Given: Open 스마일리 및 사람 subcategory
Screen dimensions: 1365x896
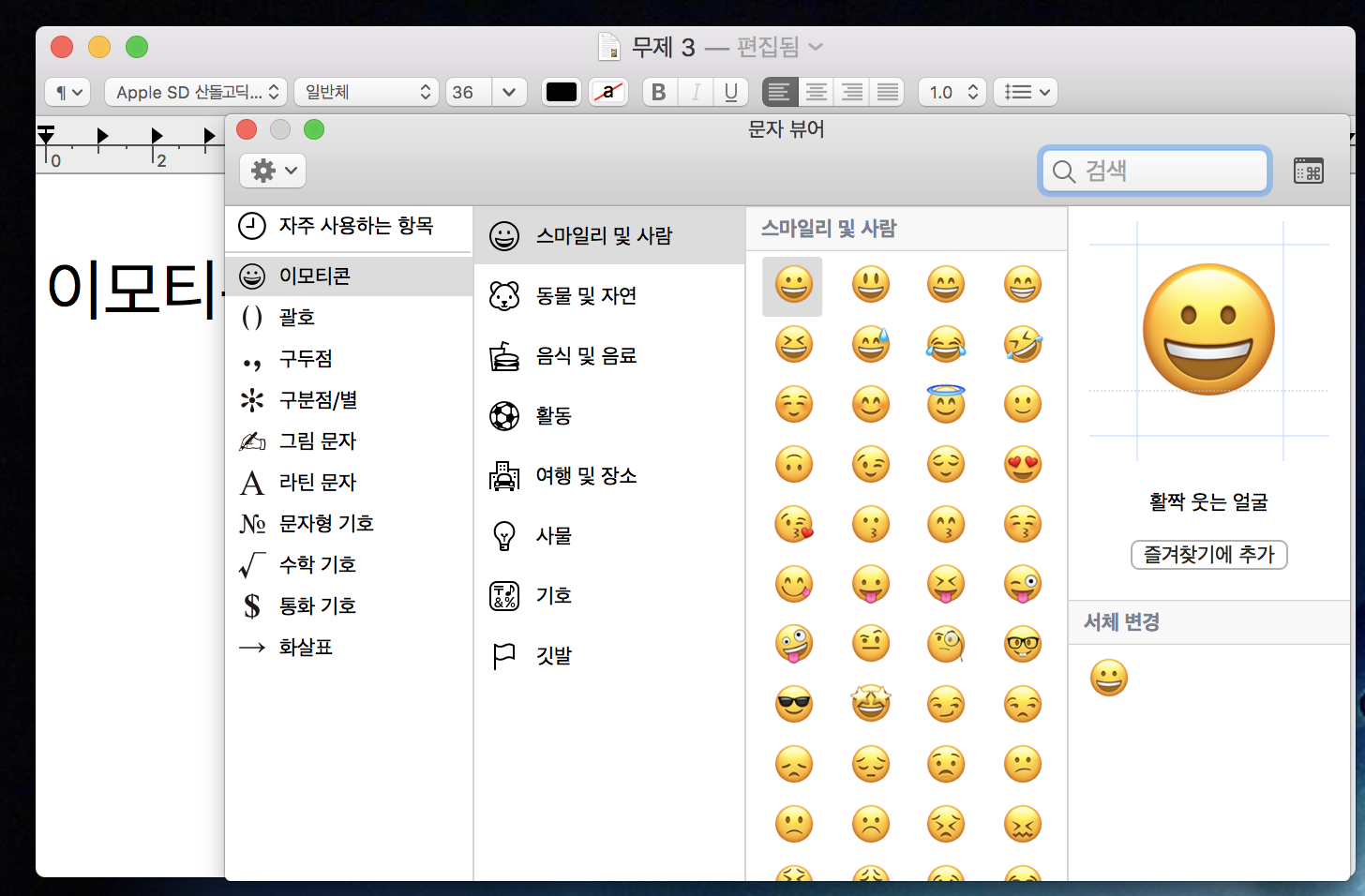Looking at the screenshot, I should pos(609,235).
